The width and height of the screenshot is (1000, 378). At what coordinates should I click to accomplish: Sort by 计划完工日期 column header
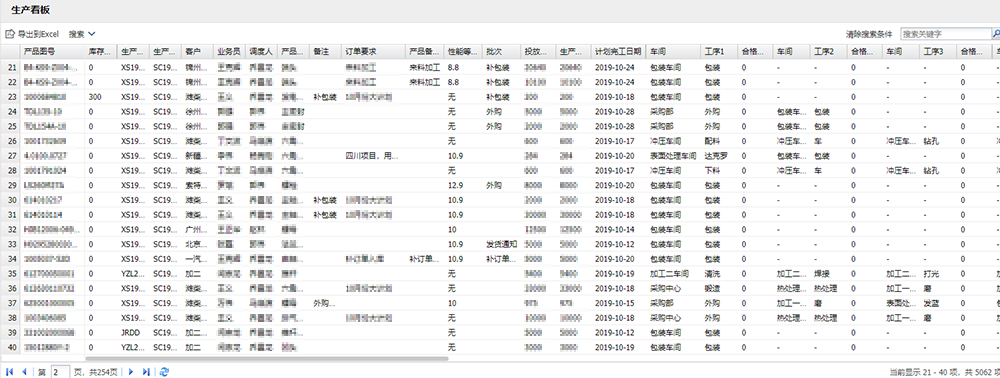point(618,51)
